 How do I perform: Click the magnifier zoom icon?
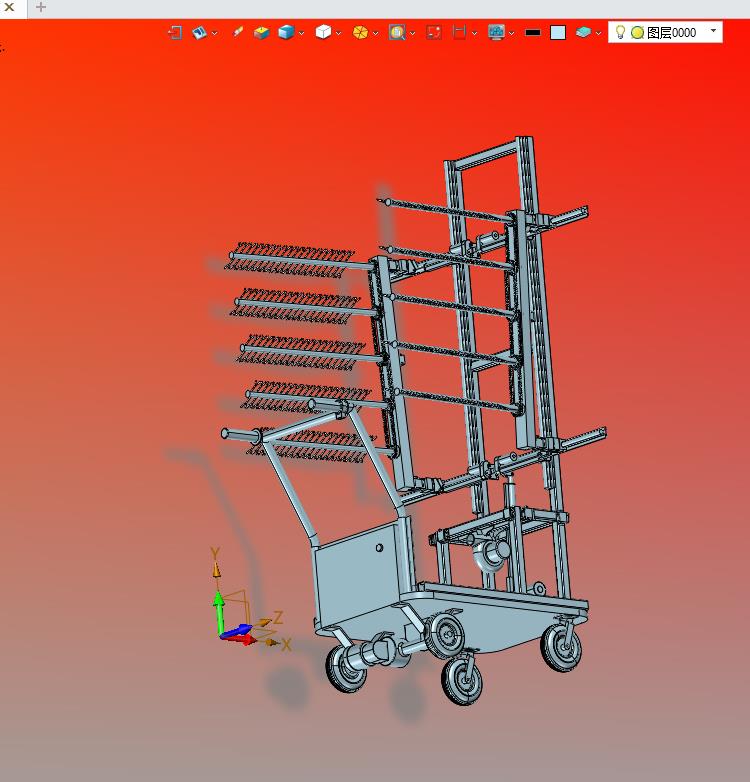tap(397, 32)
